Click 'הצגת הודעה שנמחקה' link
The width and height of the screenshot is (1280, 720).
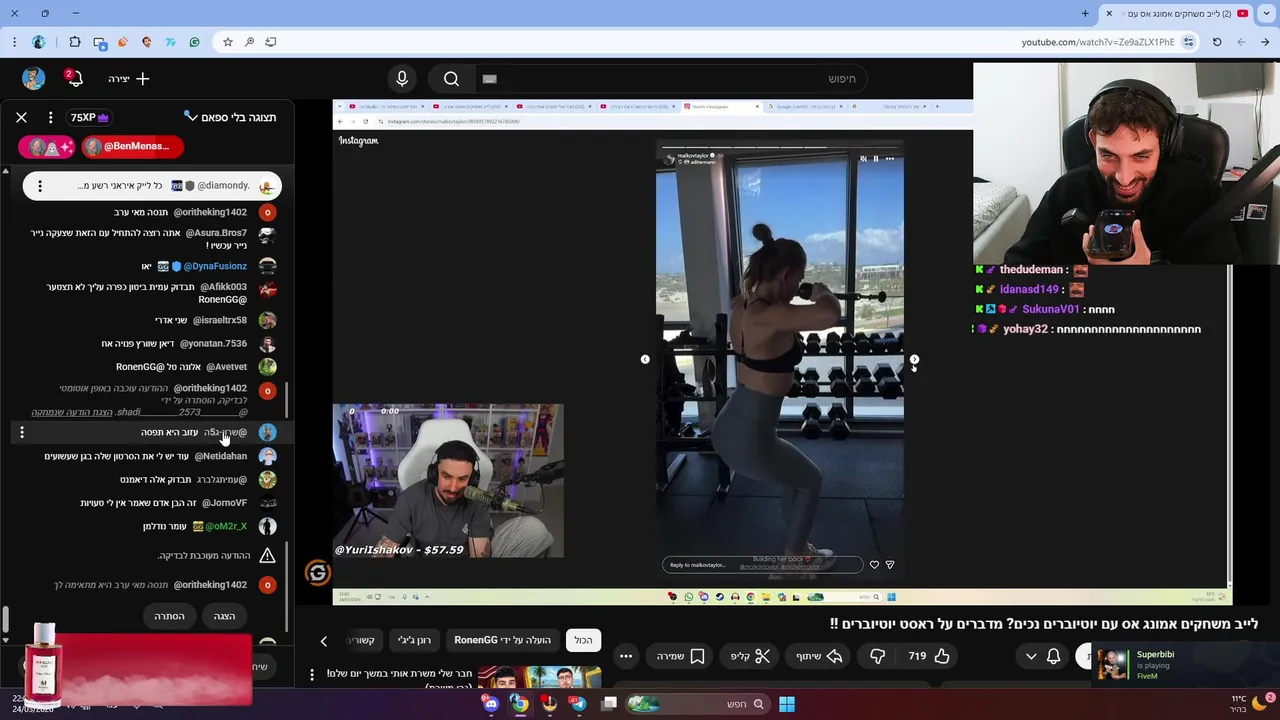tap(71, 412)
